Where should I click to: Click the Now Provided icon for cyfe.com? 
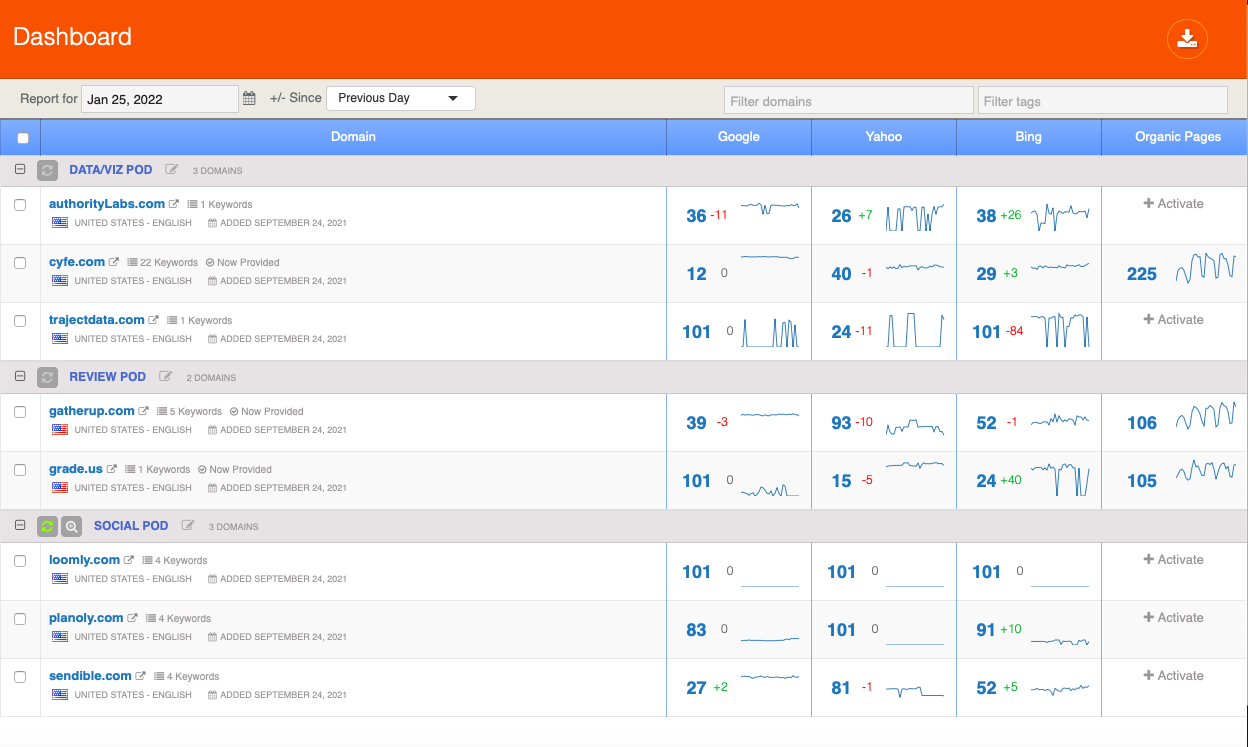click(x=210, y=263)
